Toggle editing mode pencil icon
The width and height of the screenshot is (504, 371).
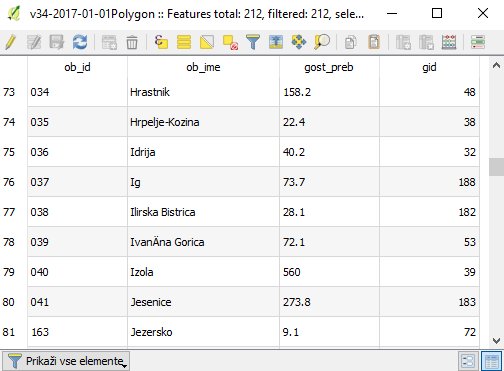coord(11,42)
